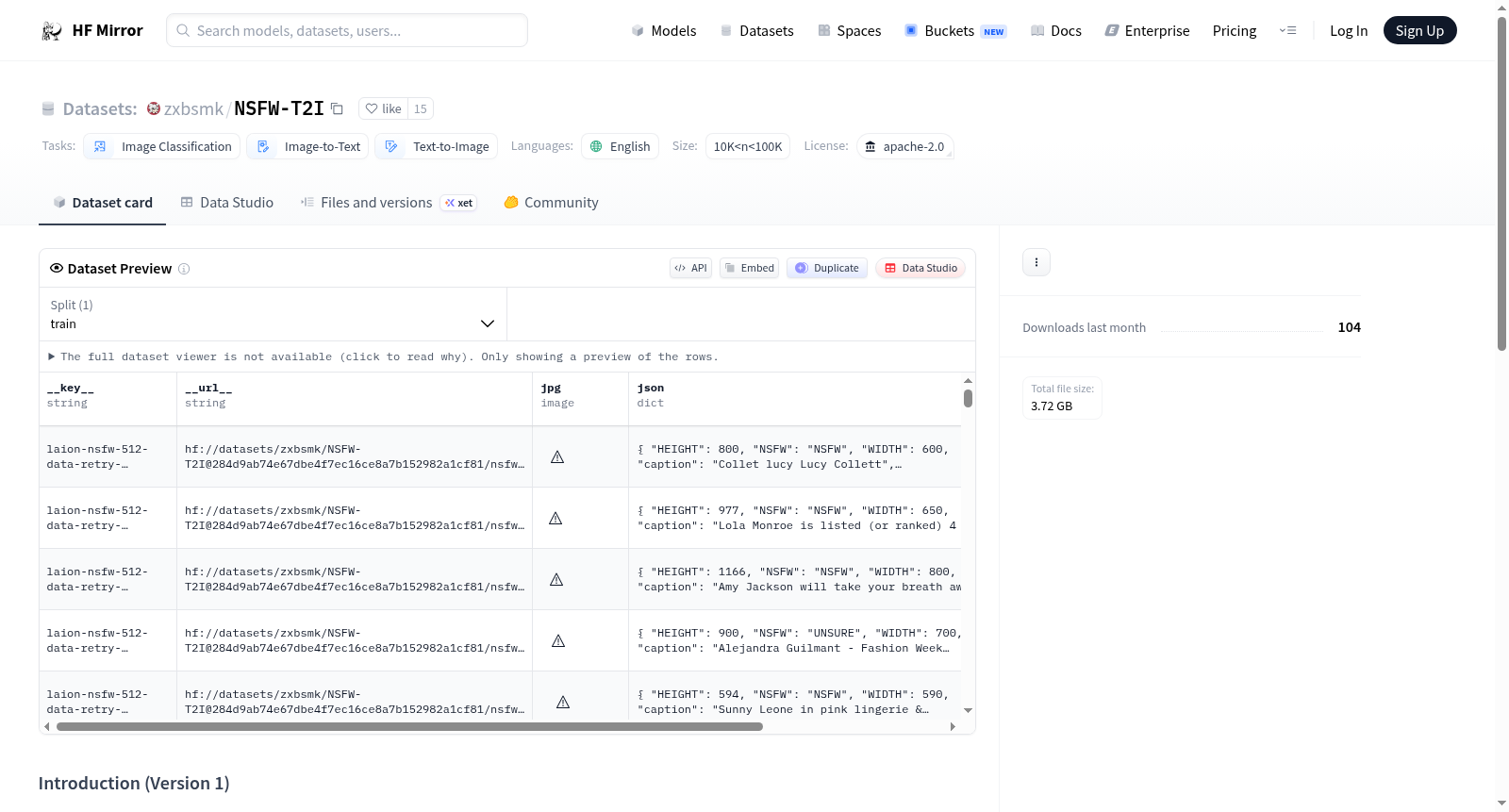Click warning icon in Collet lucy row

557,457
